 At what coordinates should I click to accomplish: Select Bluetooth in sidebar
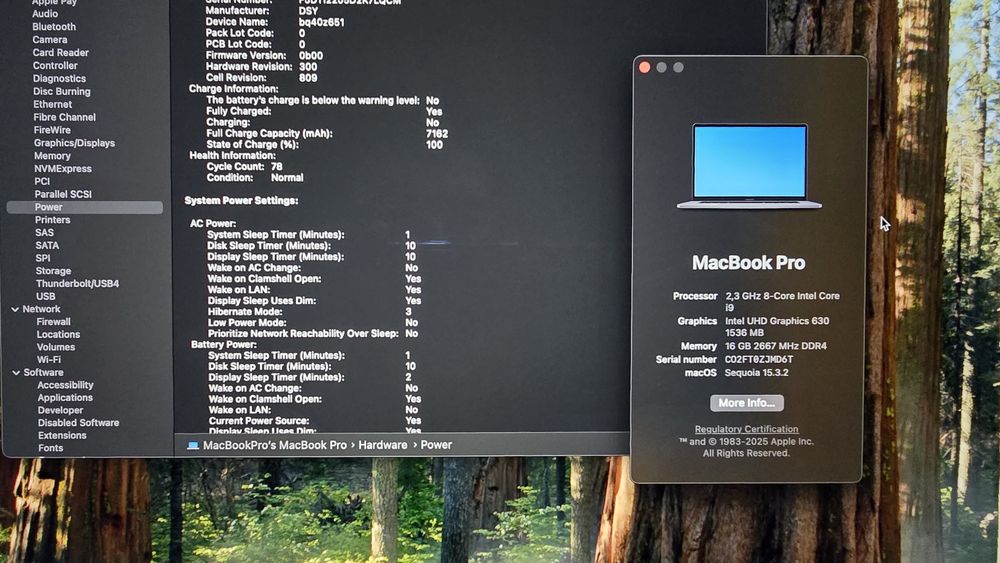[54, 27]
